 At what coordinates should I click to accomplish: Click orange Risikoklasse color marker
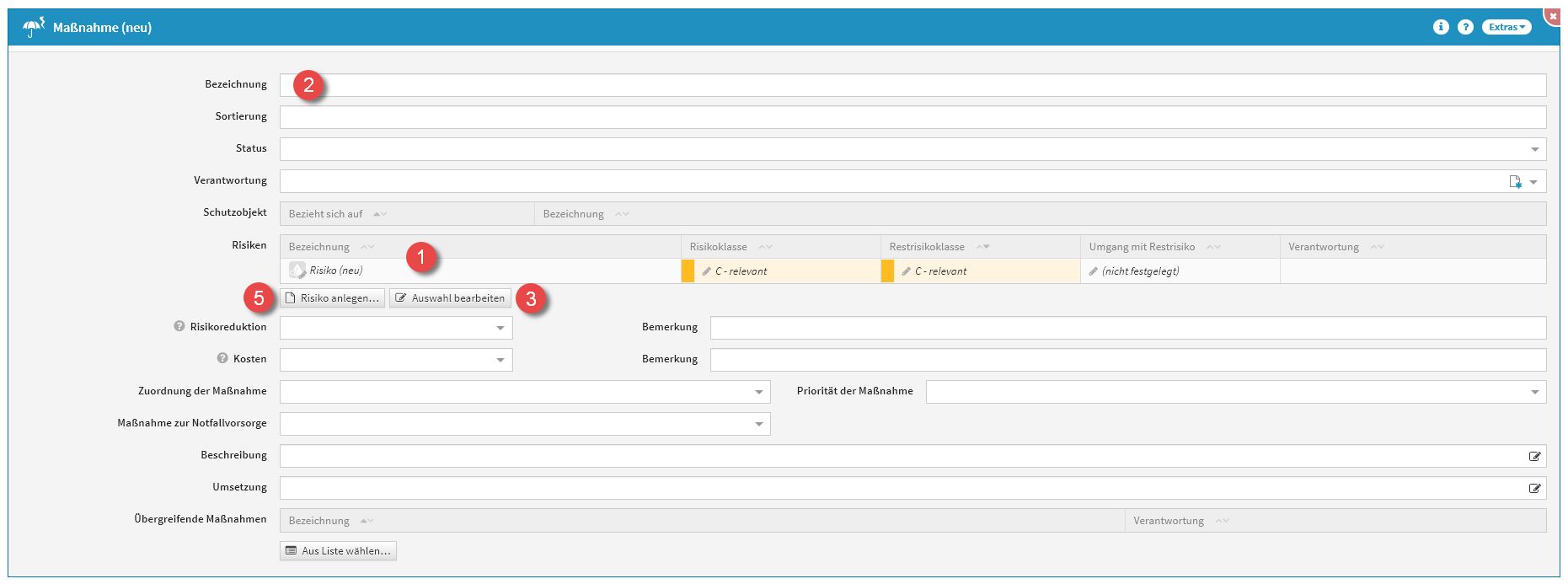[688, 271]
